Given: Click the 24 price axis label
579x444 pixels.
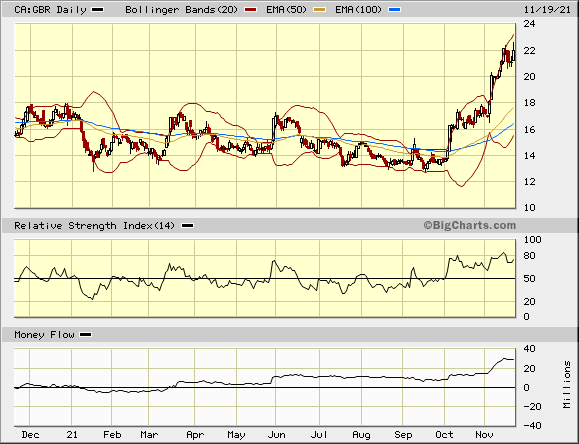Looking at the screenshot, I should (x=529, y=24).
